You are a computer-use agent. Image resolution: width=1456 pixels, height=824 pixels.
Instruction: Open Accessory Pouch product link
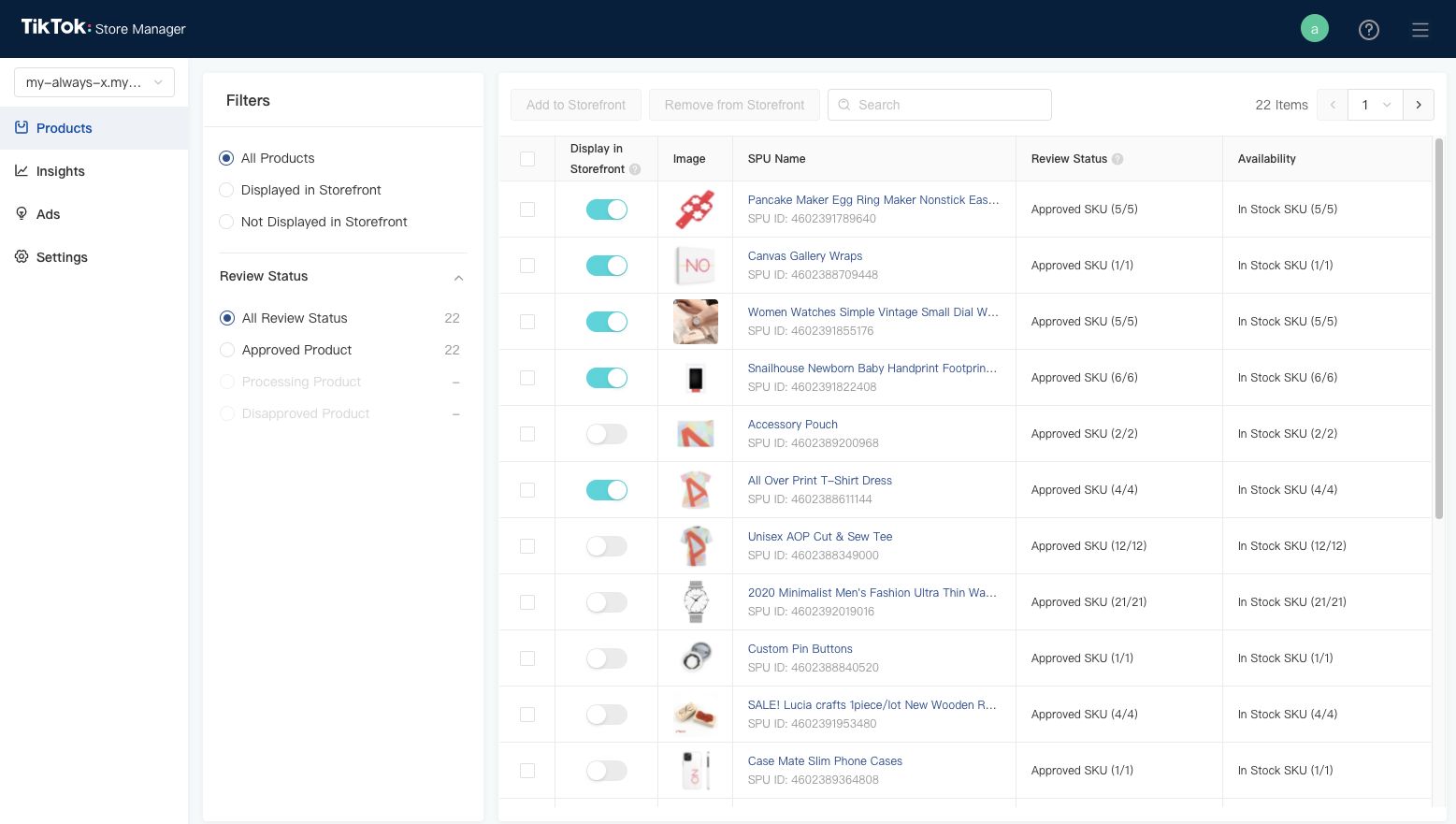(x=793, y=424)
